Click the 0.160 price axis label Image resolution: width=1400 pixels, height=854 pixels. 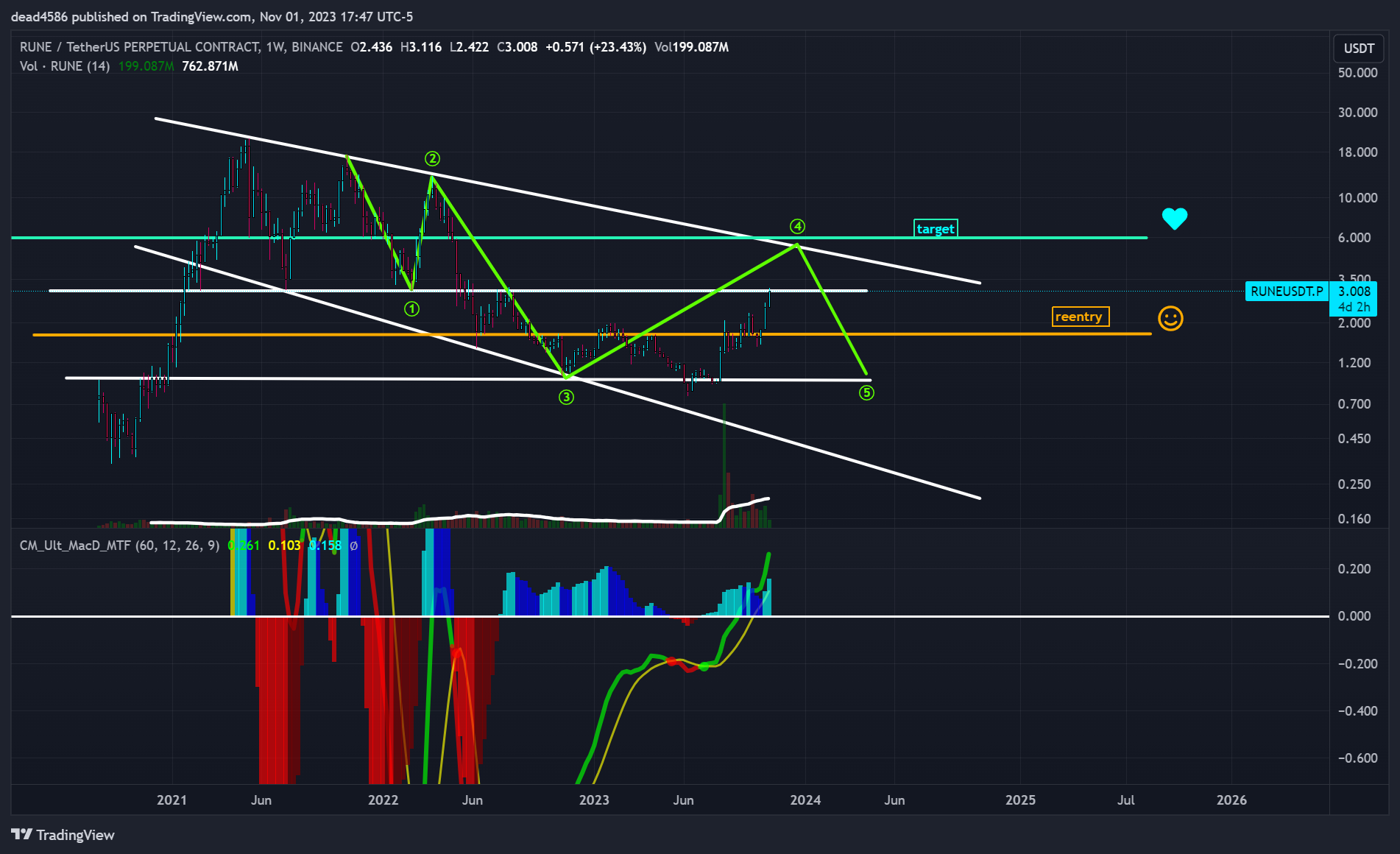[1354, 519]
